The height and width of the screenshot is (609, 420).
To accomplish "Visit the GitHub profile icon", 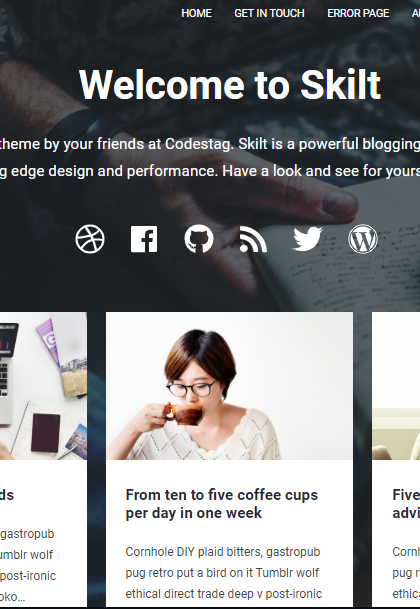I will click(x=199, y=239).
